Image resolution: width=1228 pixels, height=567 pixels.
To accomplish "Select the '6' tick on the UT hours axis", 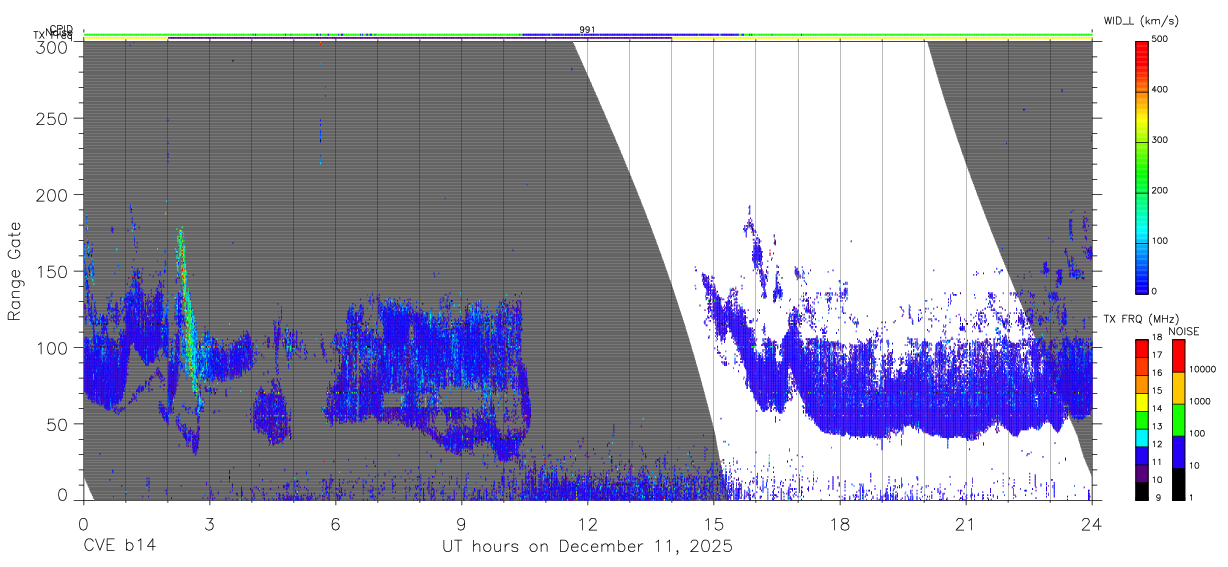I will (x=335, y=524).
